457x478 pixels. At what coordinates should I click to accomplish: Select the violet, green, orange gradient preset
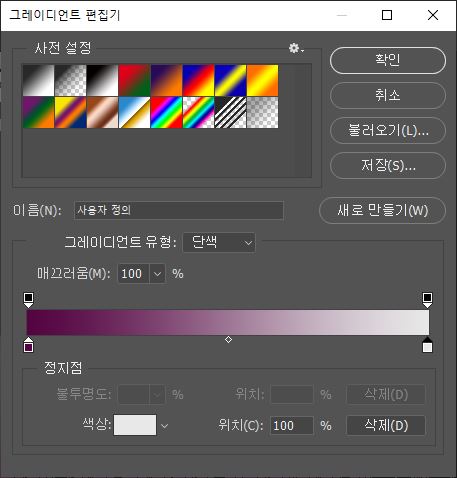click(x=38, y=112)
